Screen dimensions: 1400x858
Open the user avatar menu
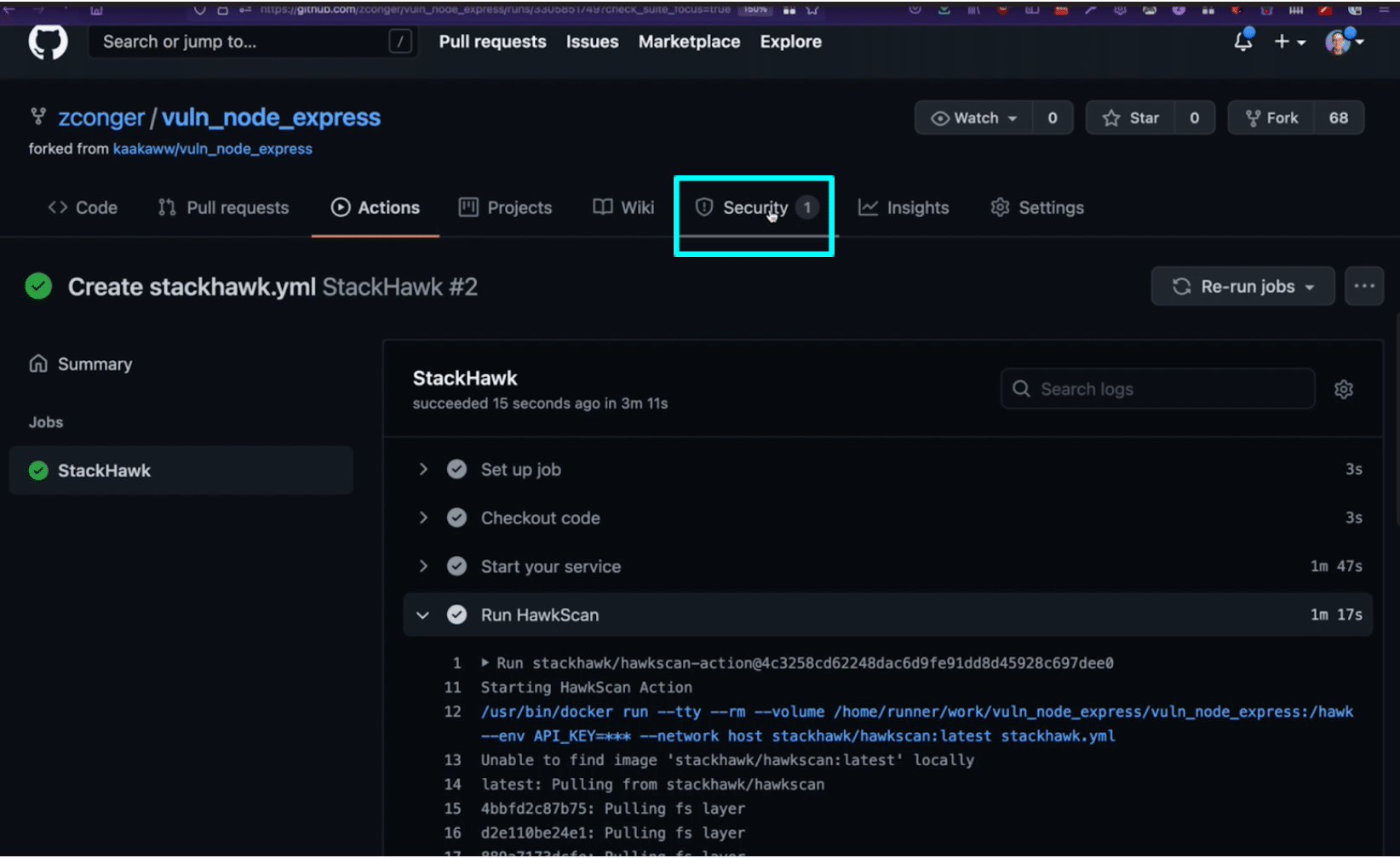coord(1344,41)
